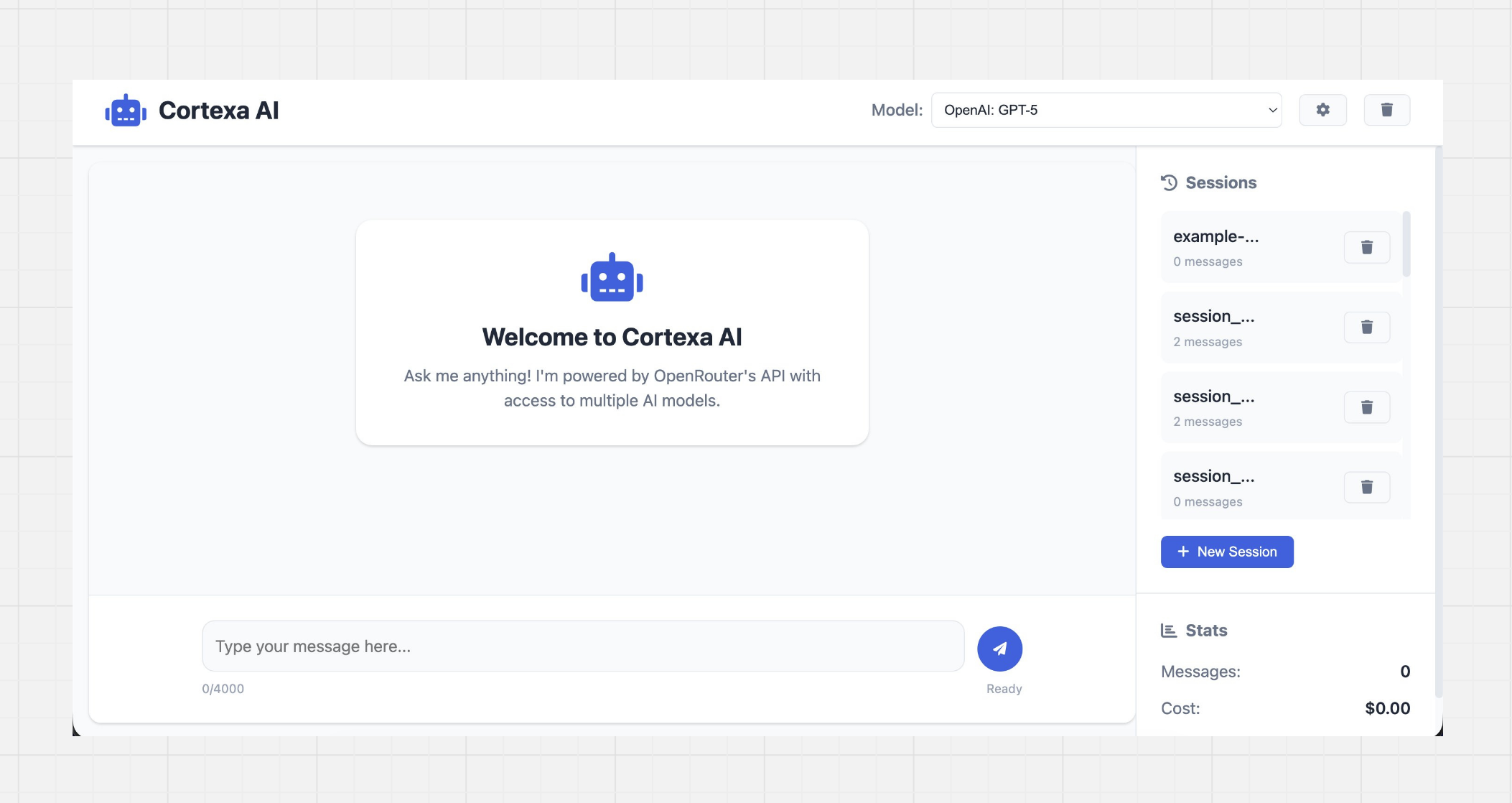
Task: Click the trash icon in the top toolbar
Action: 1387,110
